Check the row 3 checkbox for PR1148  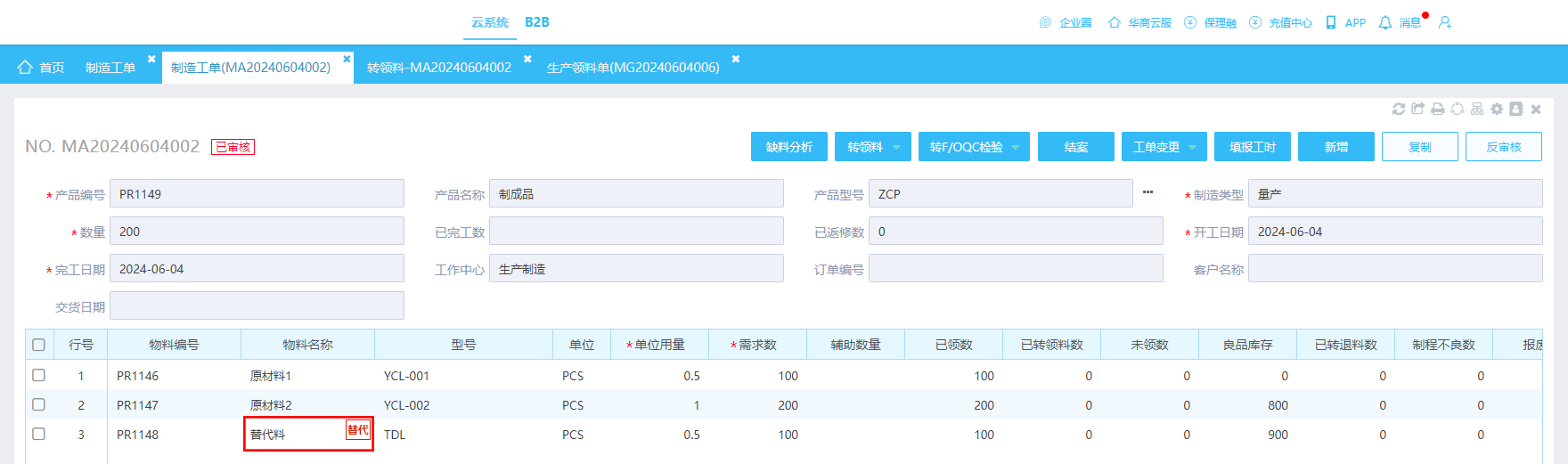coord(38,434)
